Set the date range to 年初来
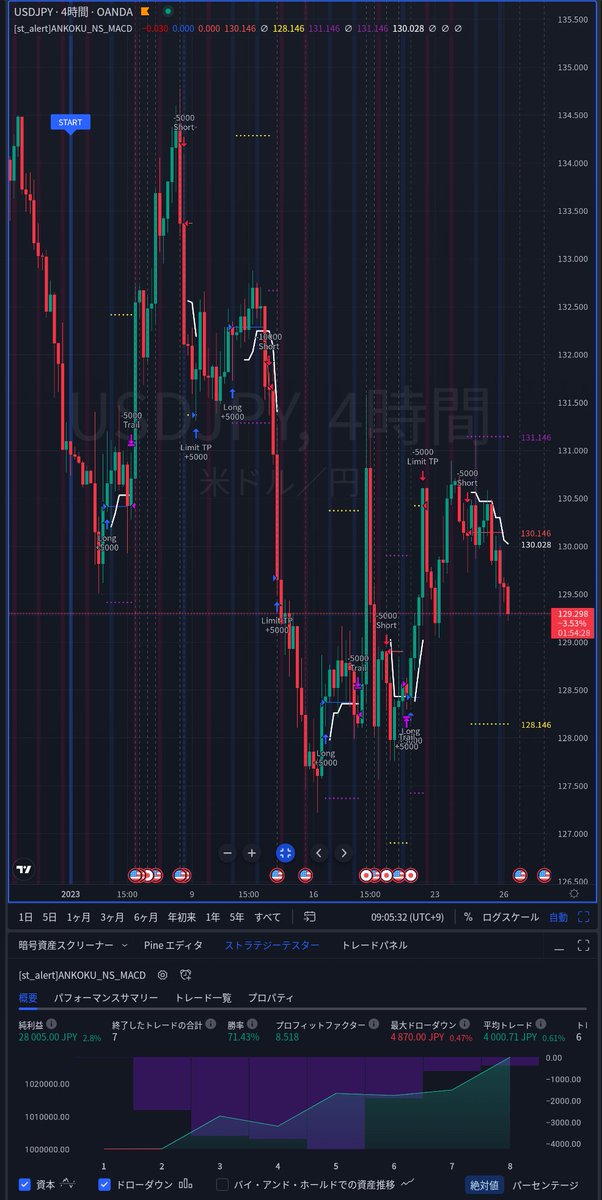The image size is (602, 1200). (x=181, y=917)
